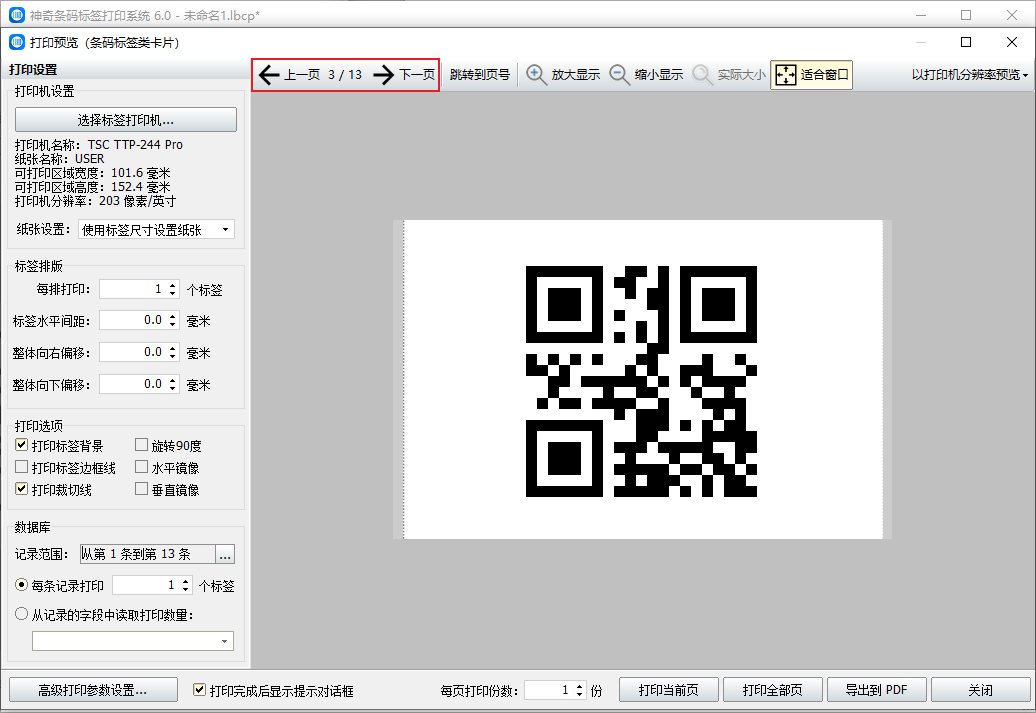Click the '可打印区域宽度: 101.6 毫米' text
This screenshot has width=1036, height=713.
click(92, 173)
